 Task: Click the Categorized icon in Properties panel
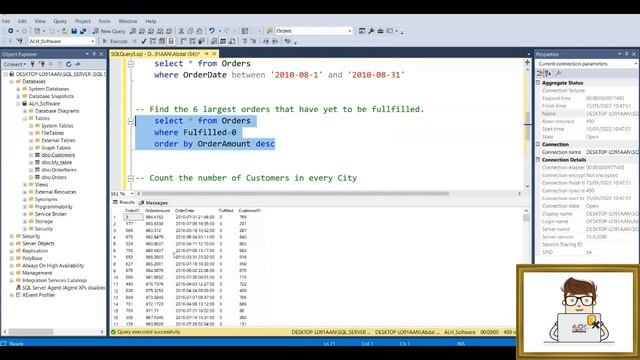tap(540, 73)
